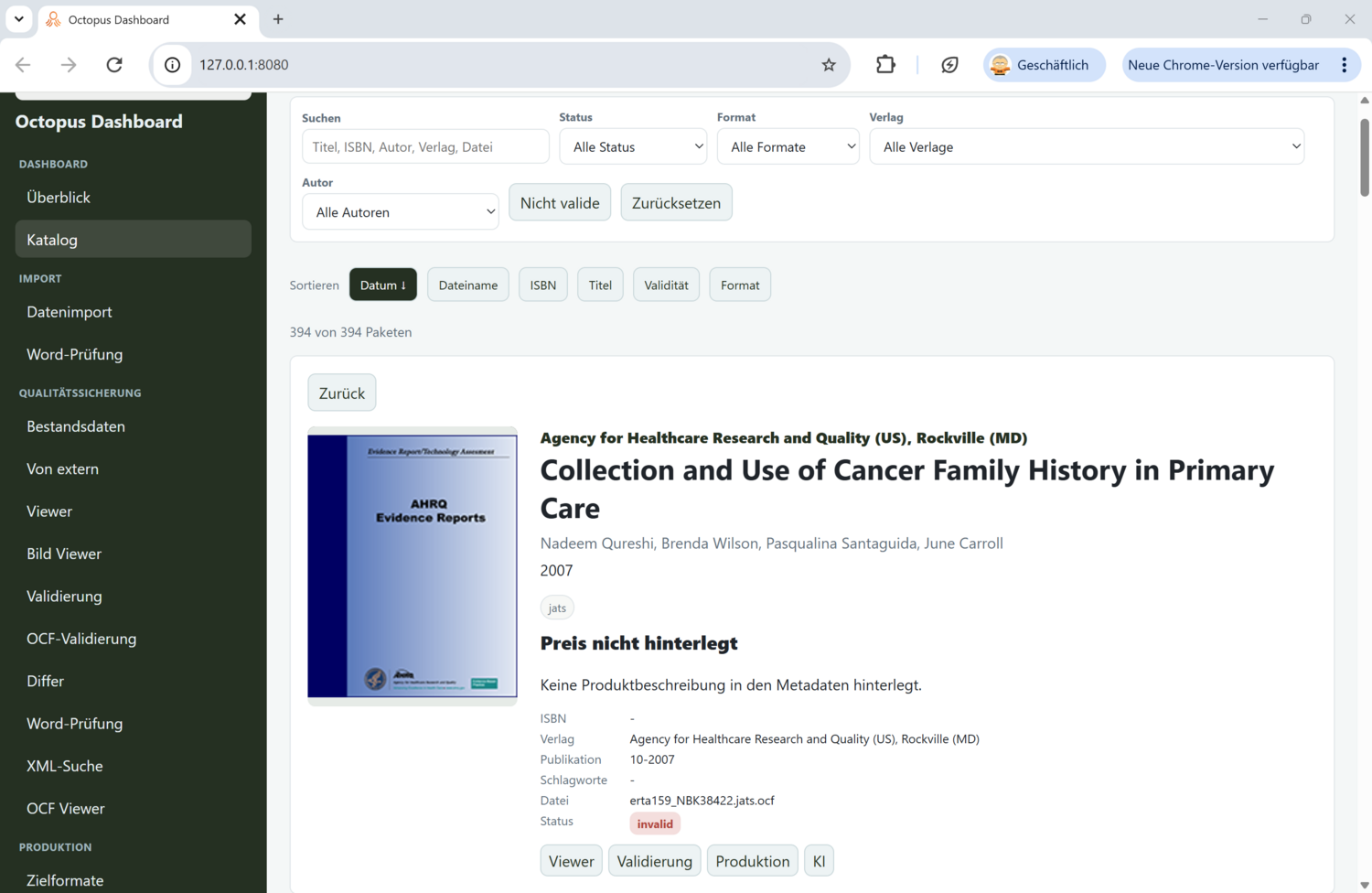Toggle the Nicht valide filter
This screenshot has height=893, width=1372.
pyautogui.click(x=560, y=203)
